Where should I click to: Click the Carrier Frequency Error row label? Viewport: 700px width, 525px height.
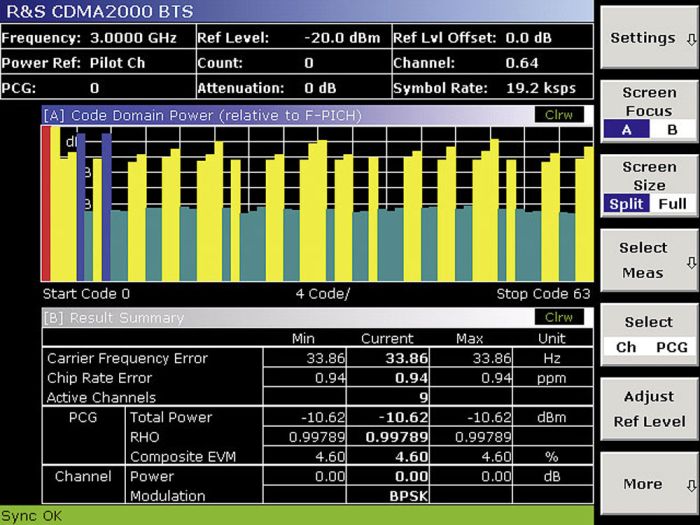click(127, 358)
